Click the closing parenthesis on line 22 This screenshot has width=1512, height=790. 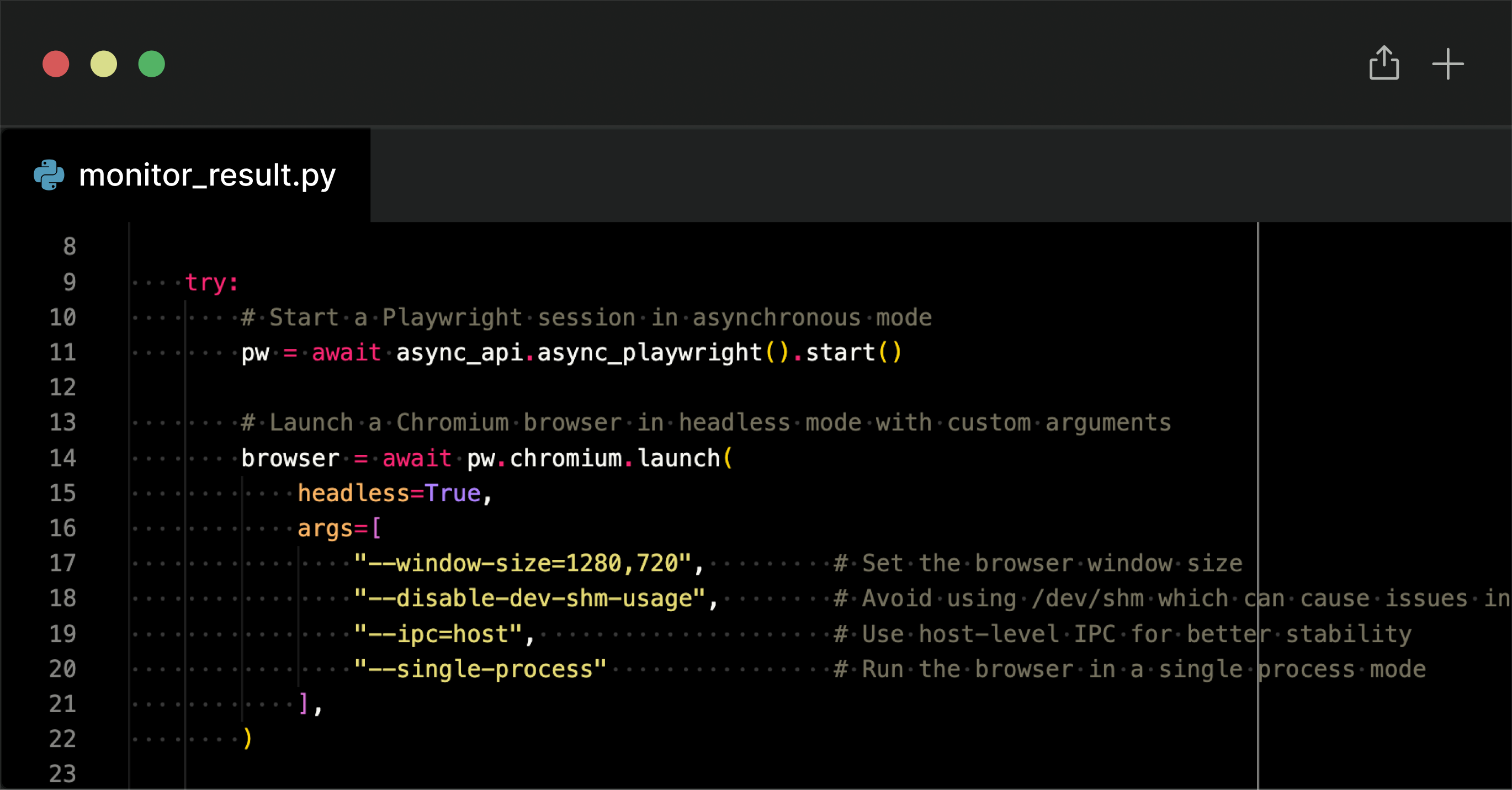[247, 738]
